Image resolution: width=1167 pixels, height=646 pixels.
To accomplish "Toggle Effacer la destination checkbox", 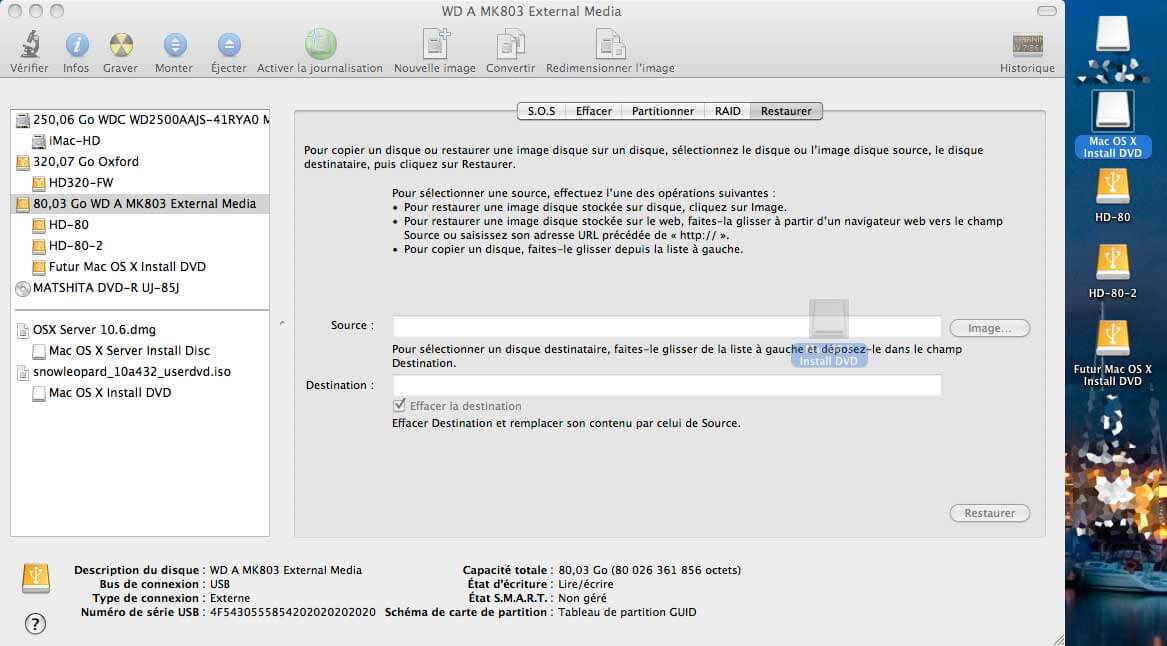I will tap(400, 406).
